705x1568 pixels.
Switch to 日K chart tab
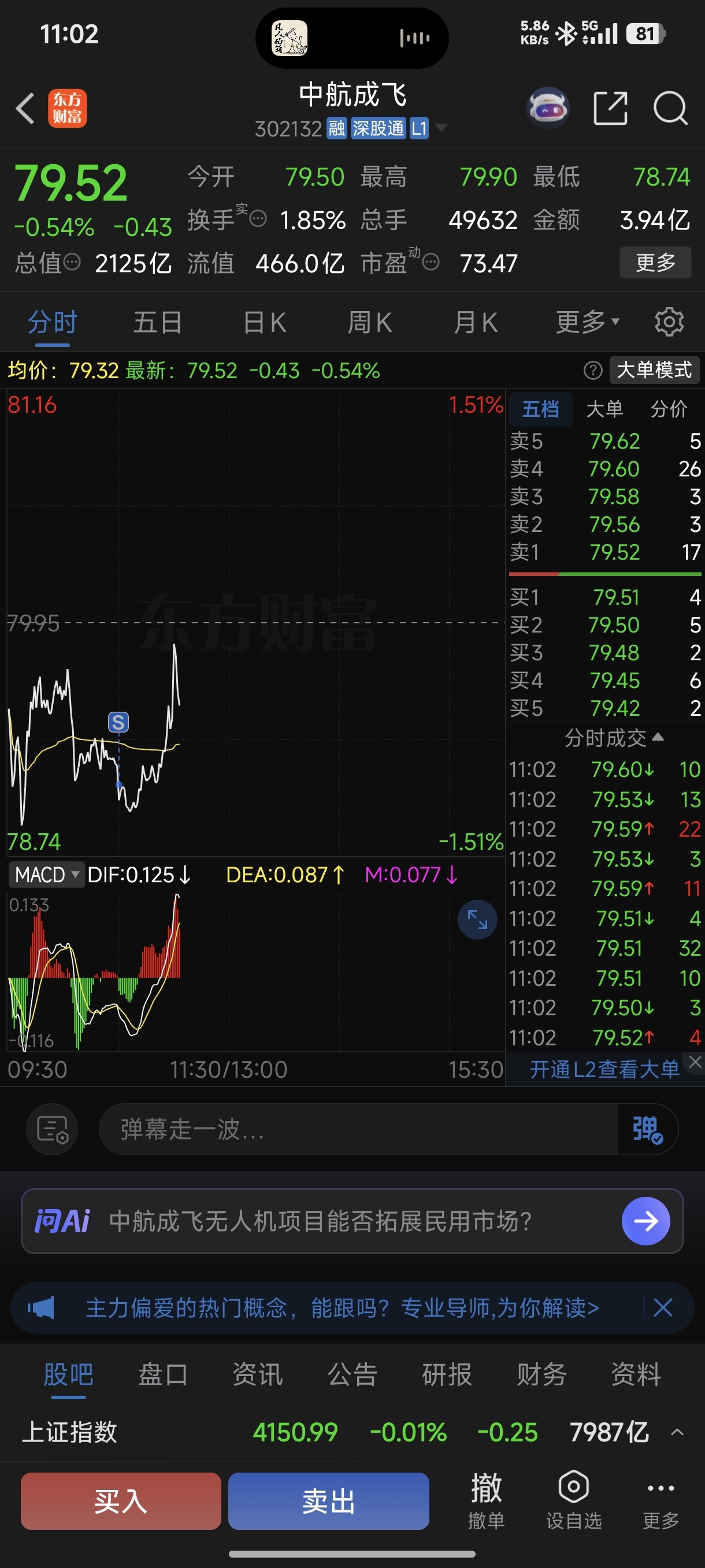(x=264, y=321)
